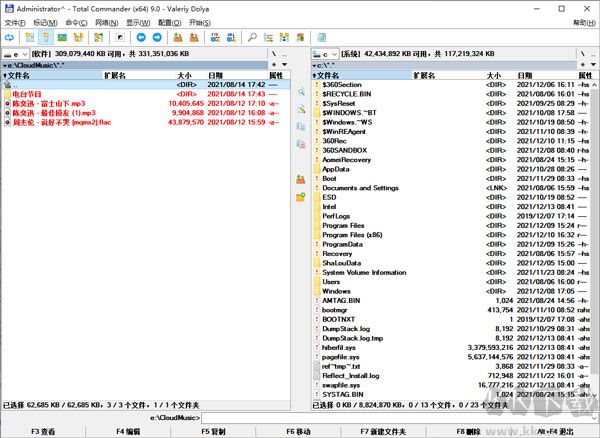Select the 电台节目 folder in the left panel
This screenshot has height=438, width=600.
click(x=145, y=94)
